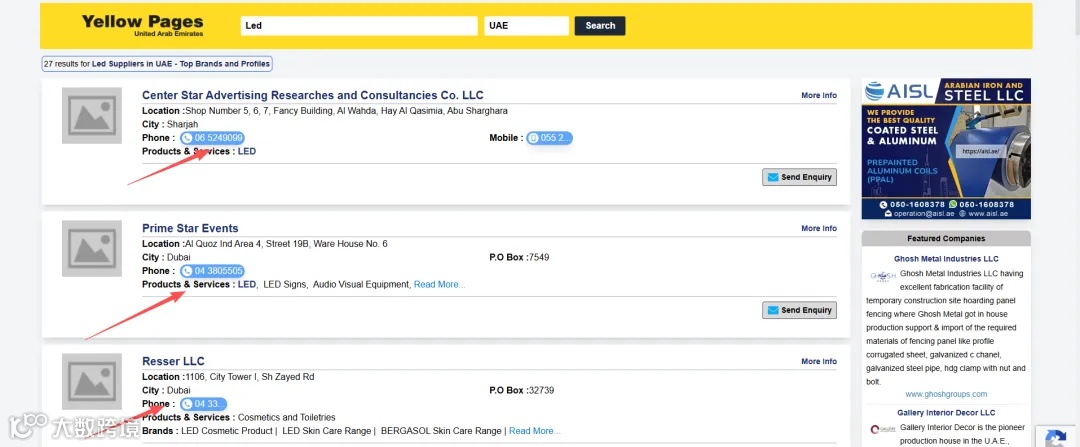Click placeholder image for Center Star Advertising
Image resolution: width=1080 pixels, height=447 pixels.
(x=92, y=116)
